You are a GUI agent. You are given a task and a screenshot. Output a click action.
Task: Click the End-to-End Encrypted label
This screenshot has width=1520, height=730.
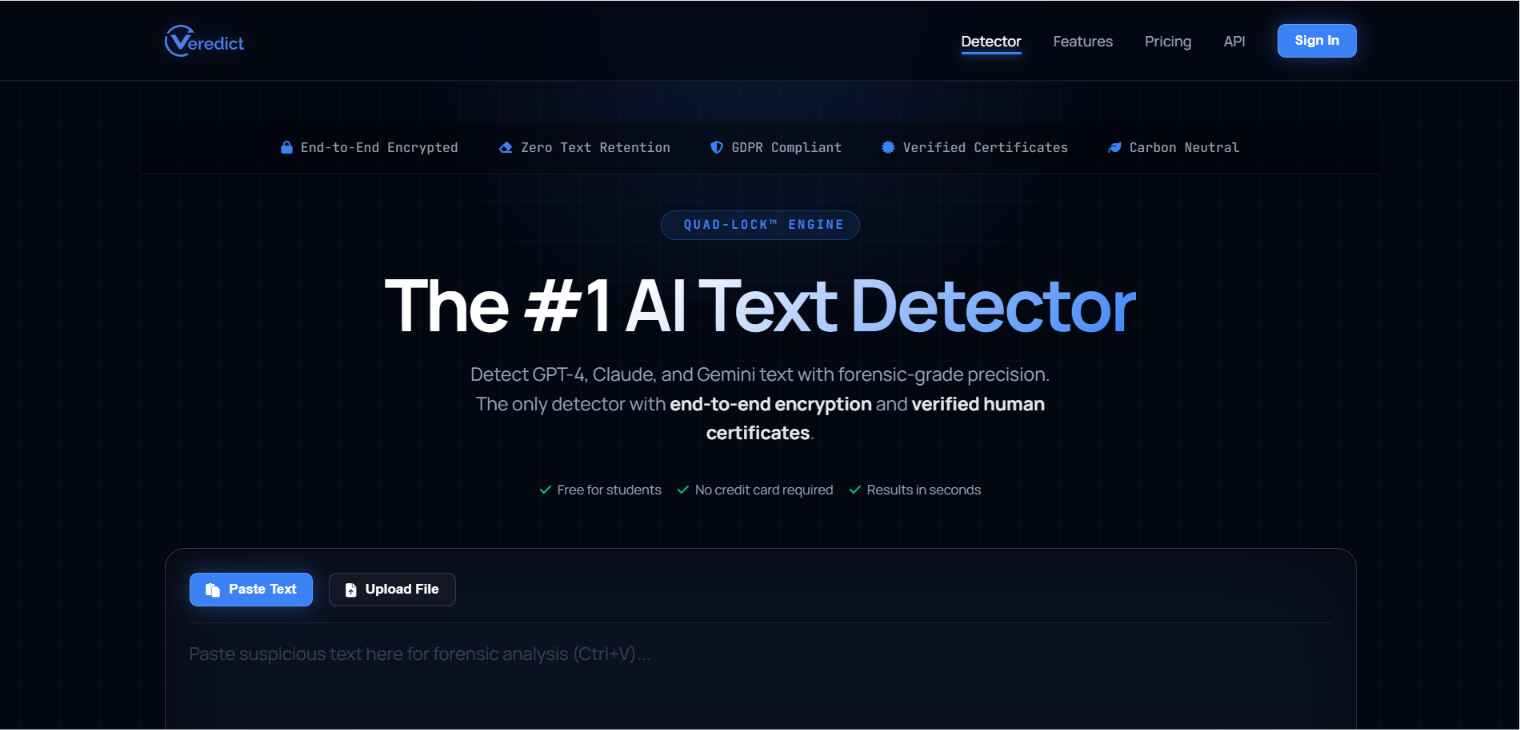(x=379, y=147)
